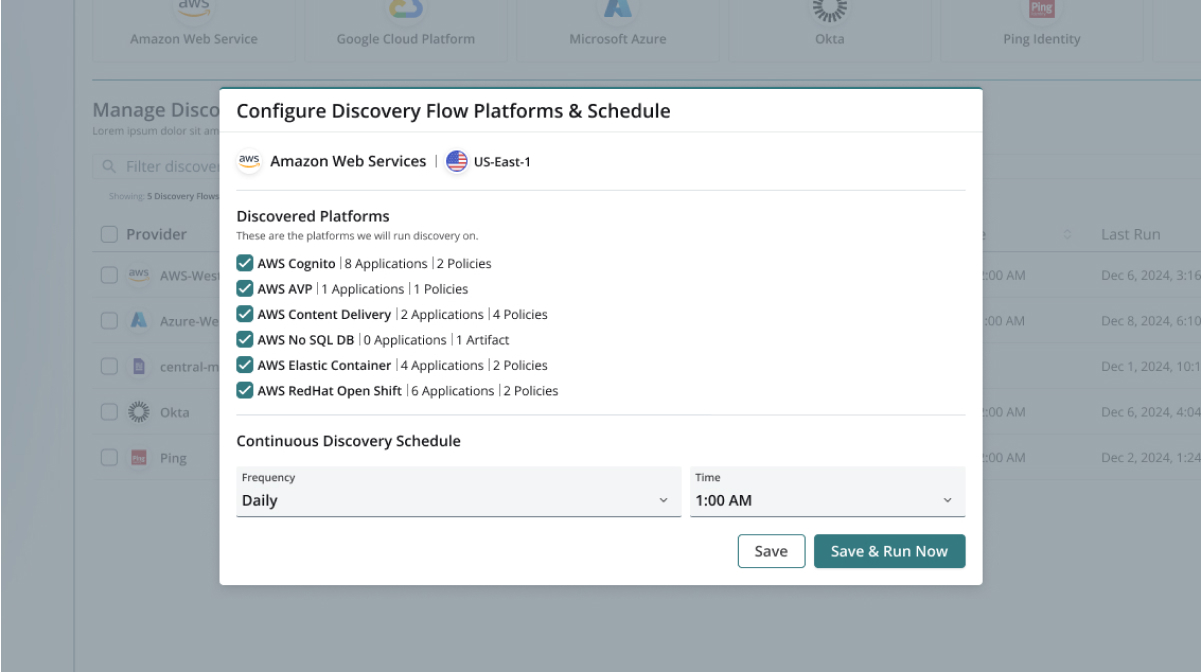
Task: Toggle the select-all checkbox beside Provider header
Action: click(x=110, y=234)
